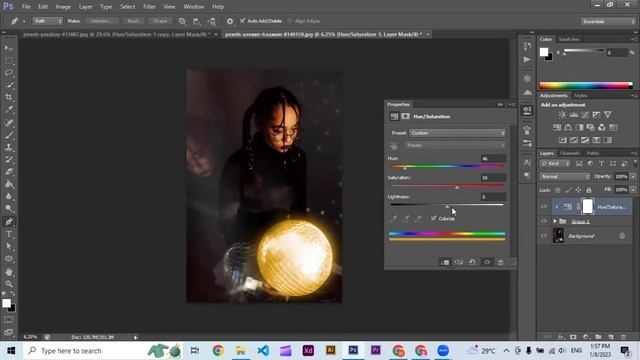Open the File menu
This screenshot has height=360, width=640.
pyautogui.click(x=26, y=7)
